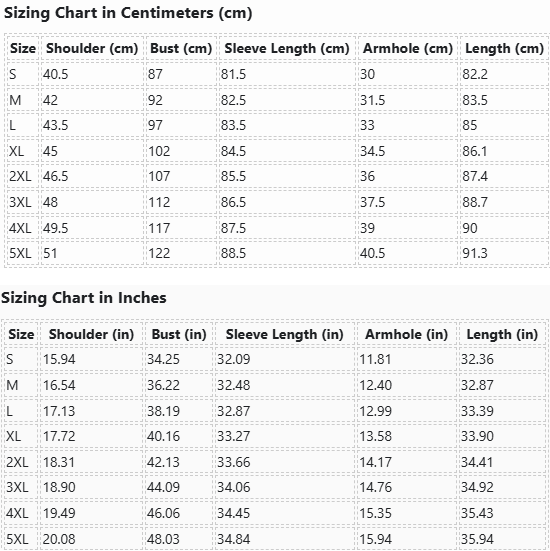Select the Shoulder (cm) column header
The height and width of the screenshot is (551, 550).
click(92, 48)
